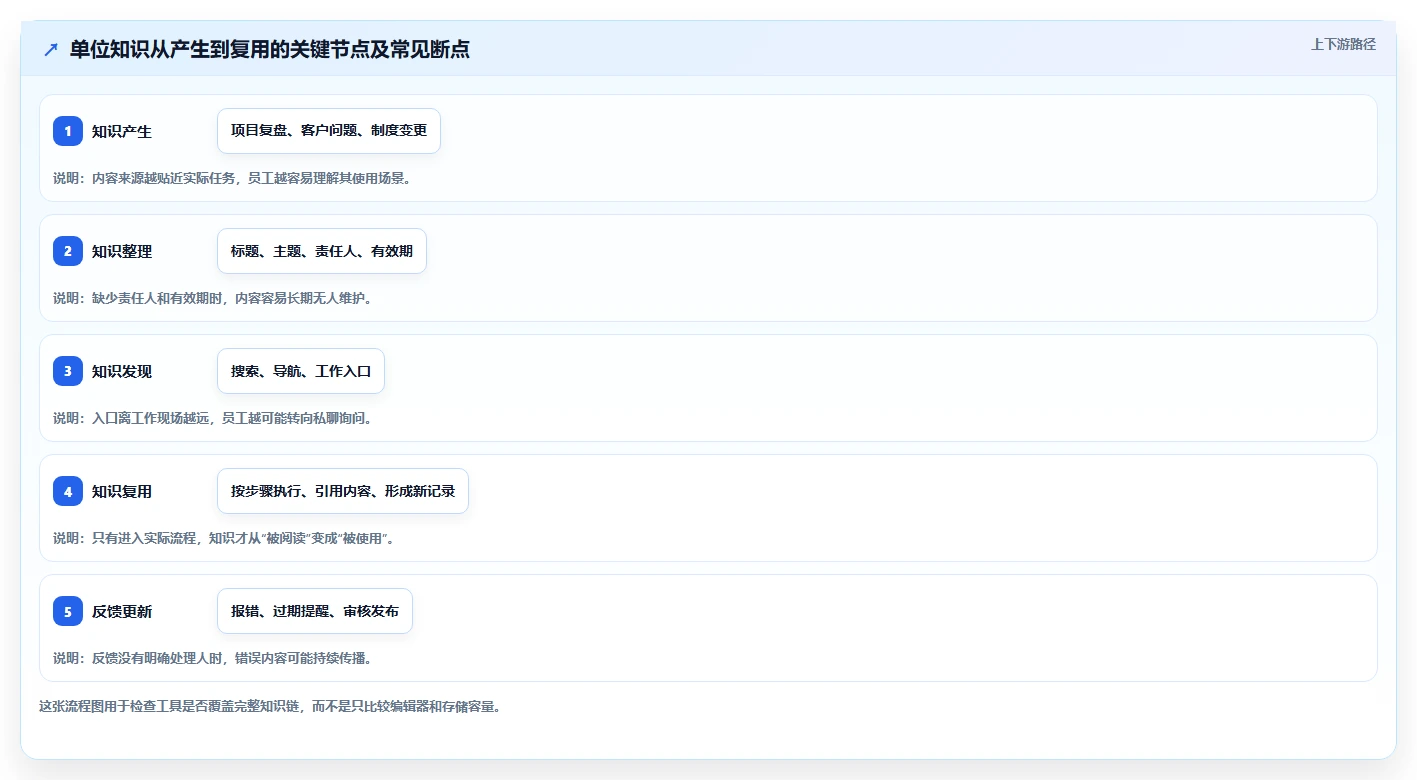Screen dimensions: 1417x780
Task: Click the note about 缺少责任人和有效期
Action: 212,298
